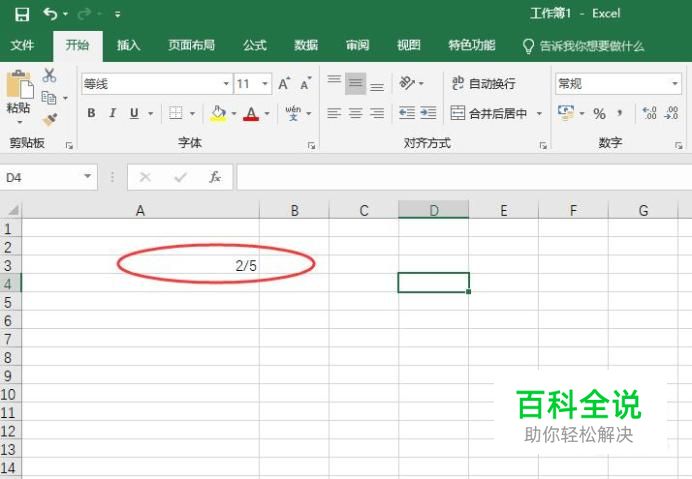Click the Redo arrow icon
Screen dimensions: 692x479
[x=84, y=14]
